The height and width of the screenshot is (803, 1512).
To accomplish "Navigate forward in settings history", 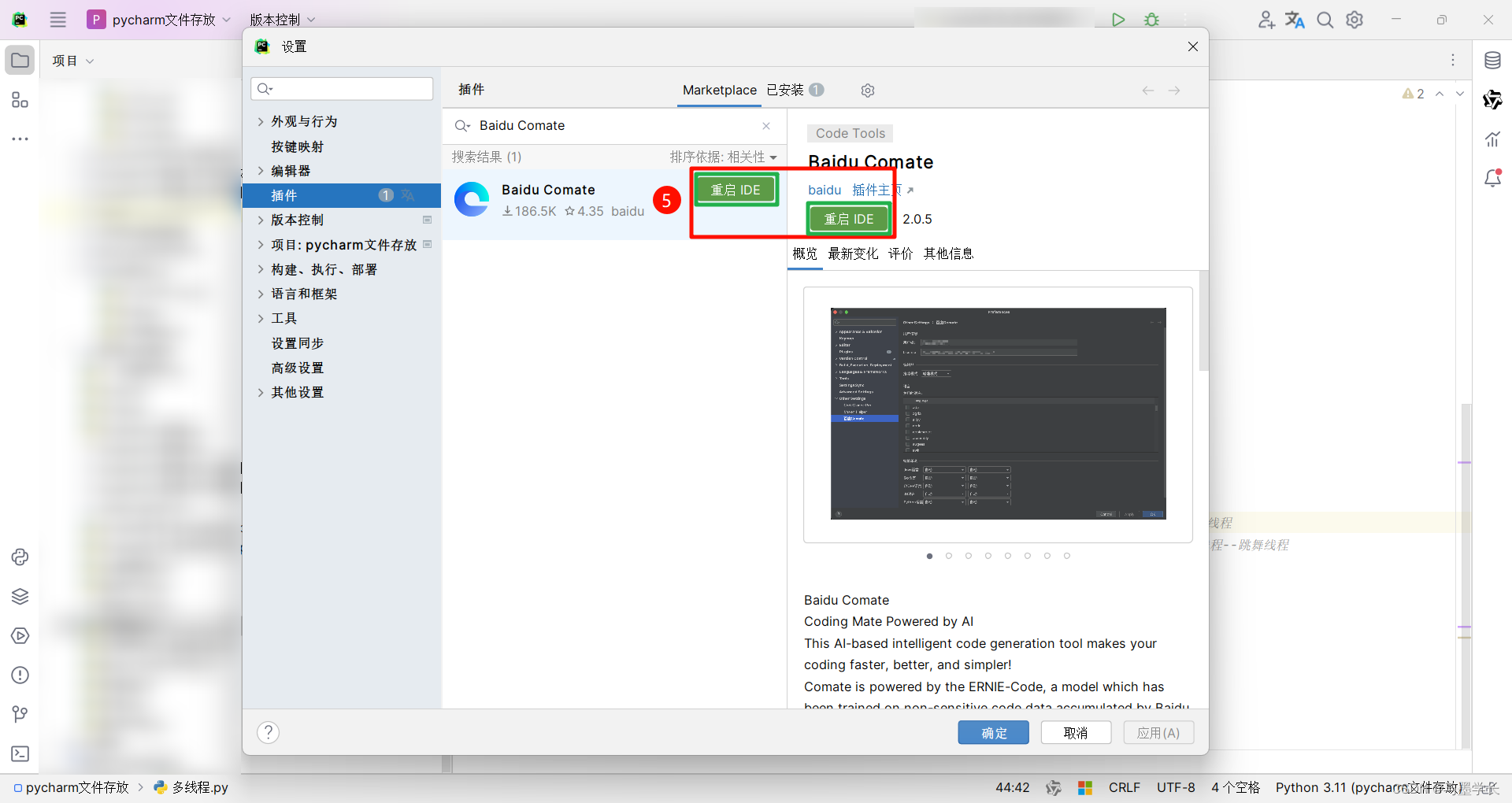I will 1174,91.
